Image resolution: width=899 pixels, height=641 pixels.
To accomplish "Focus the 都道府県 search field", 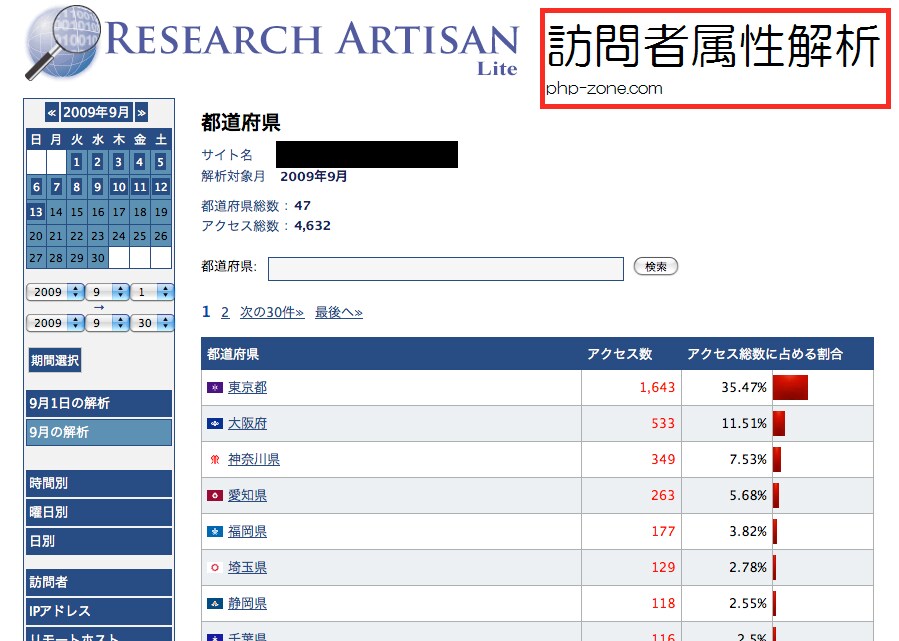I will (445, 269).
